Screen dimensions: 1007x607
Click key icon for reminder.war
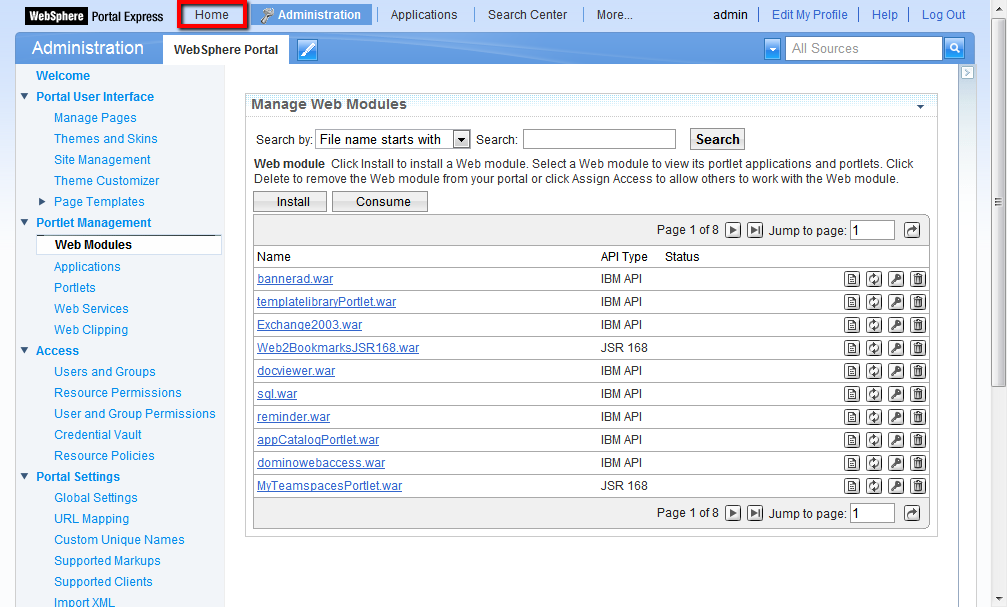896,417
